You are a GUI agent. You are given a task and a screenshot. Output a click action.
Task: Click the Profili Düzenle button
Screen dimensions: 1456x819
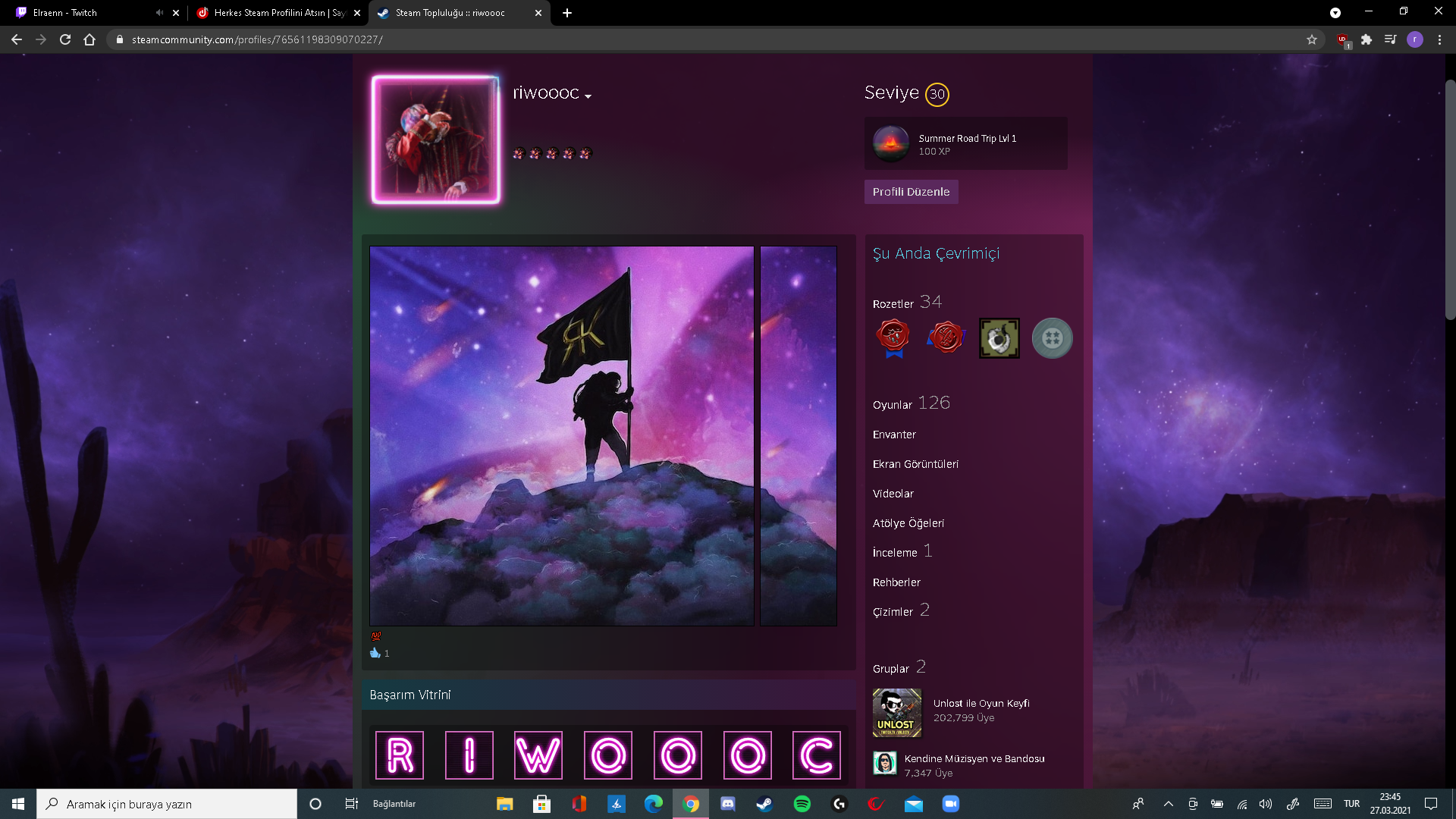911,192
